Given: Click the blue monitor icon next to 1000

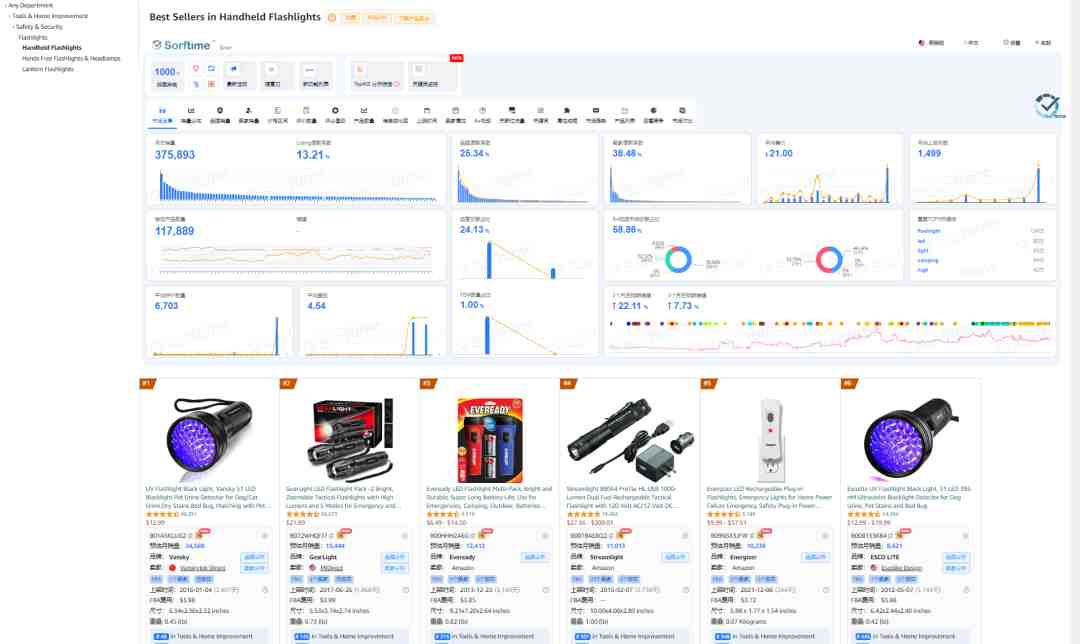Looking at the screenshot, I should (211, 68).
